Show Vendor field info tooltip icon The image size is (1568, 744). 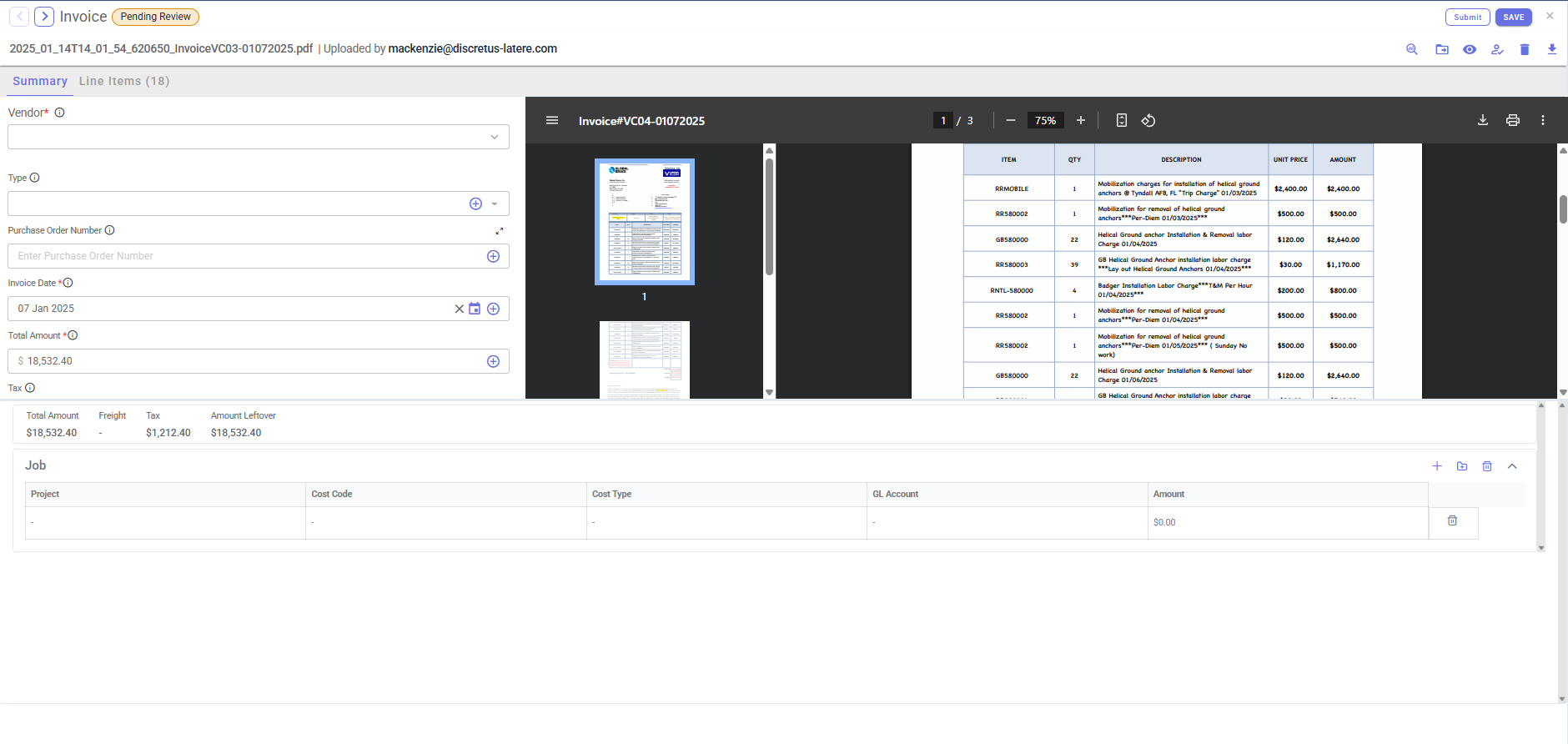[60, 113]
